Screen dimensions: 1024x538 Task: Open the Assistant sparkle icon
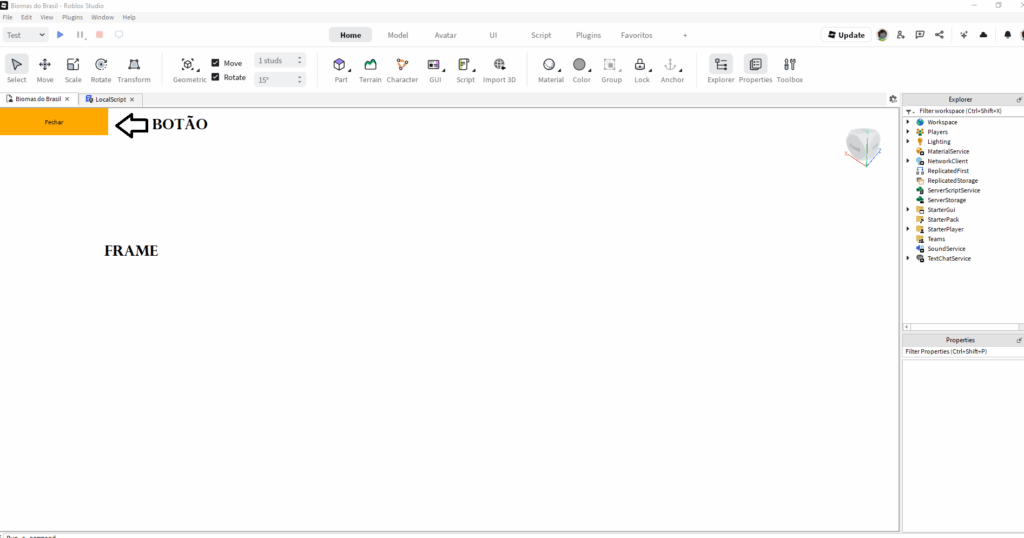(964, 35)
